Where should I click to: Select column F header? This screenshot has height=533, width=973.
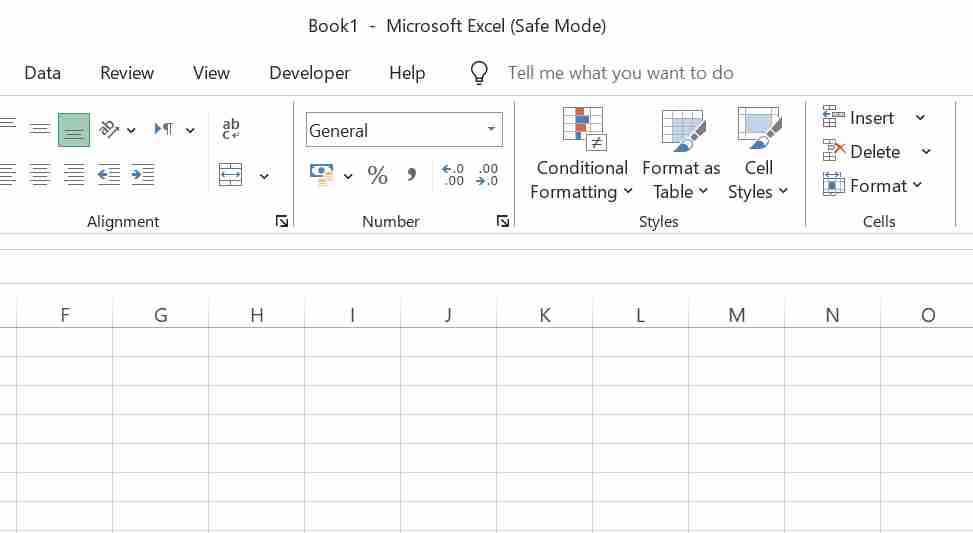(x=65, y=315)
